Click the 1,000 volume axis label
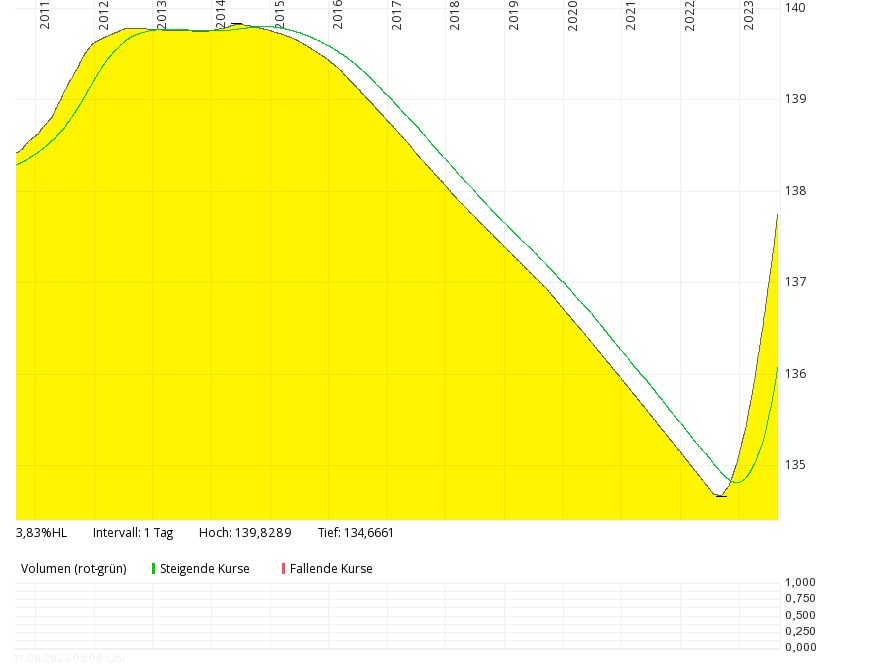 tap(800, 582)
